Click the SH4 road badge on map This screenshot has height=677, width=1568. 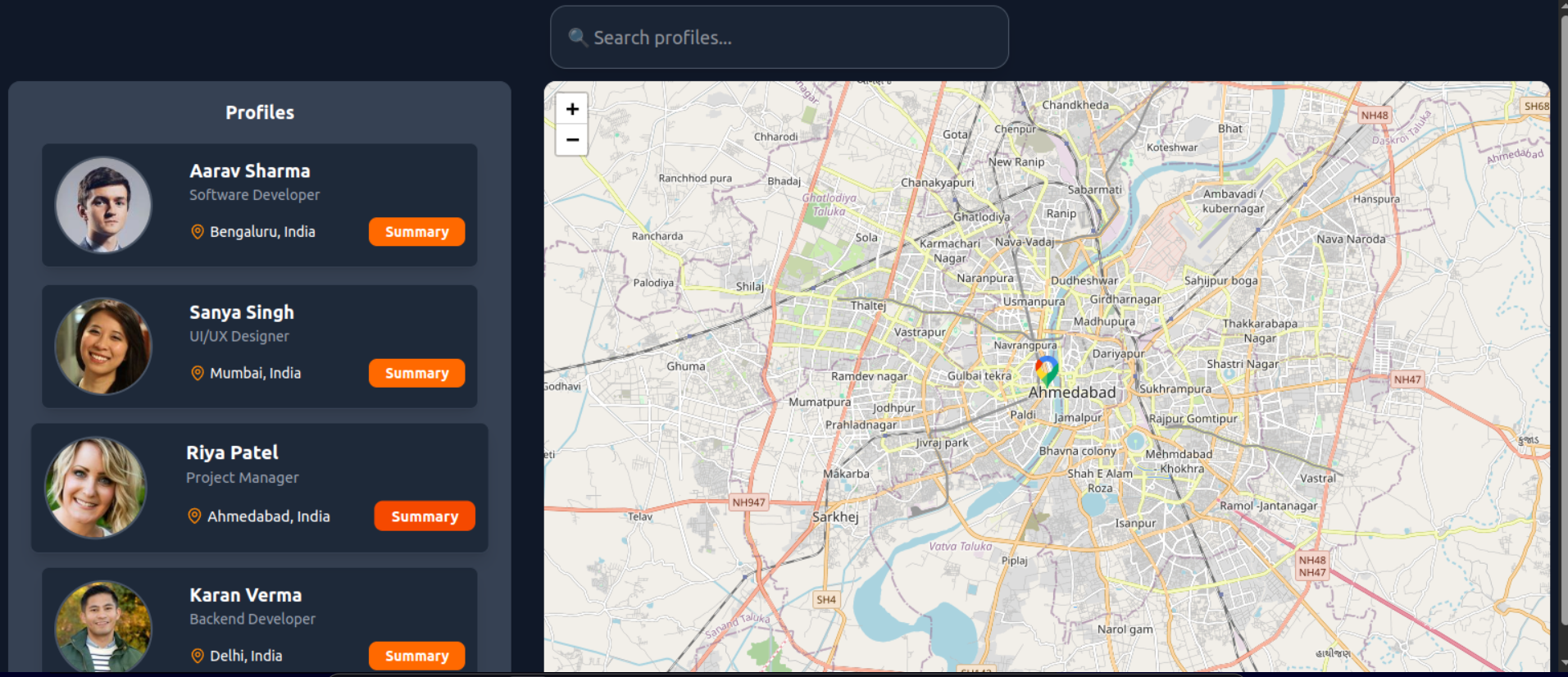click(x=826, y=600)
